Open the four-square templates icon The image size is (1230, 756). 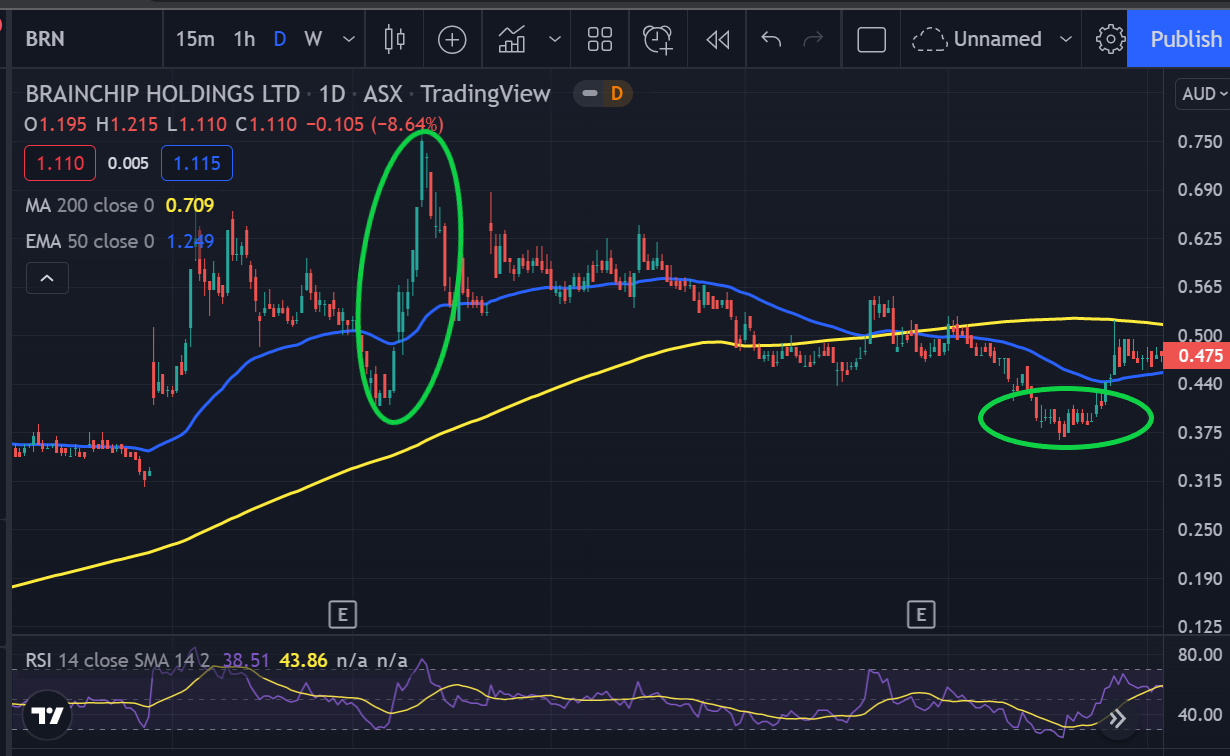pyautogui.click(x=600, y=39)
